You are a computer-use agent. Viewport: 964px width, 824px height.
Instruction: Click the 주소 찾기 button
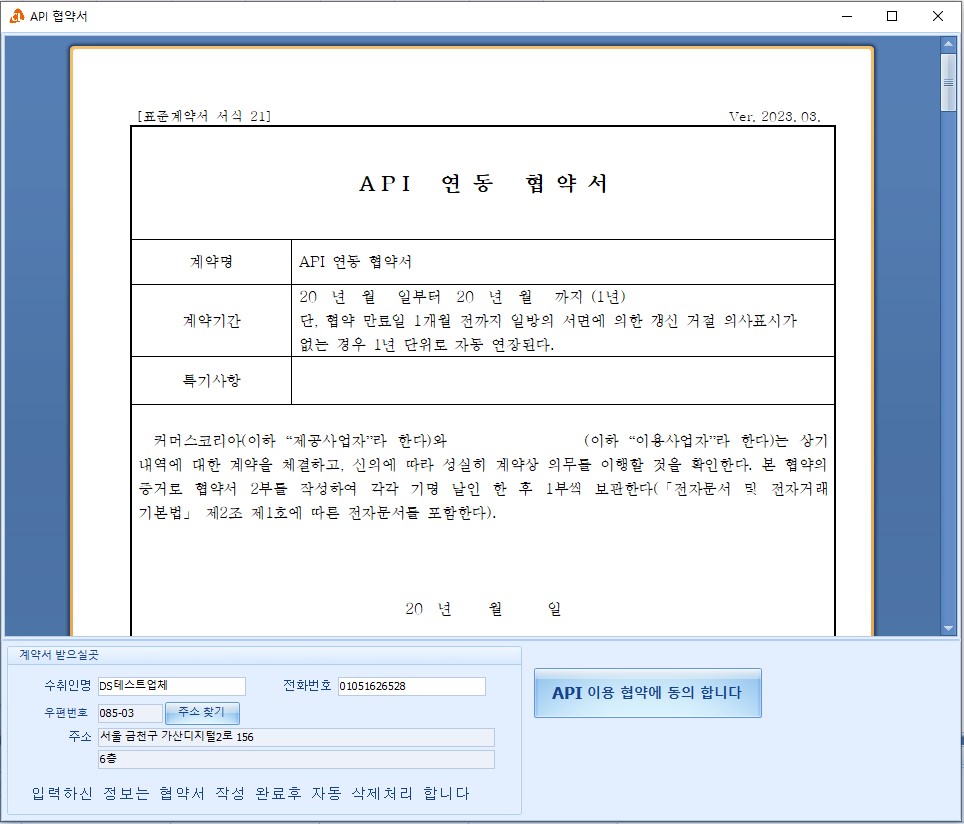pos(202,713)
